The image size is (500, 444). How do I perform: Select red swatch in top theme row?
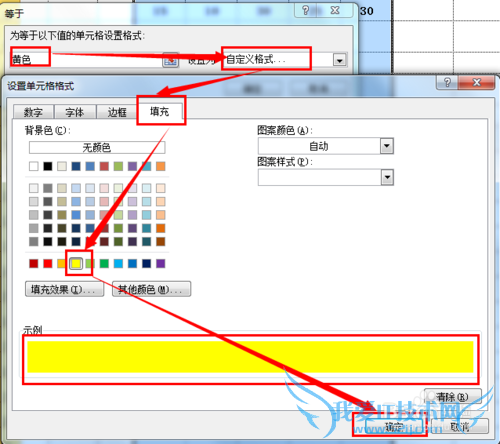pos(104,166)
